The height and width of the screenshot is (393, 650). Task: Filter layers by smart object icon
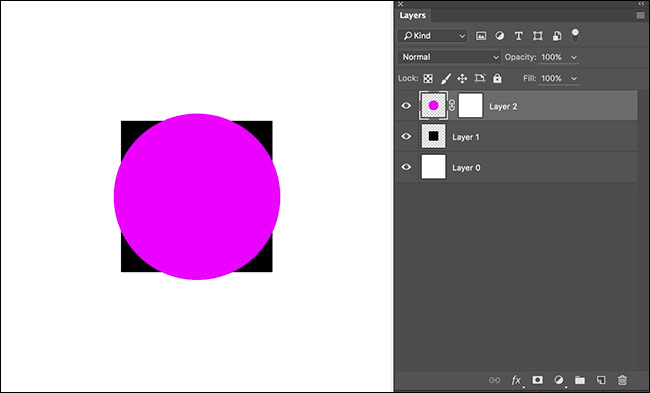pyautogui.click(x=557, y=36)
